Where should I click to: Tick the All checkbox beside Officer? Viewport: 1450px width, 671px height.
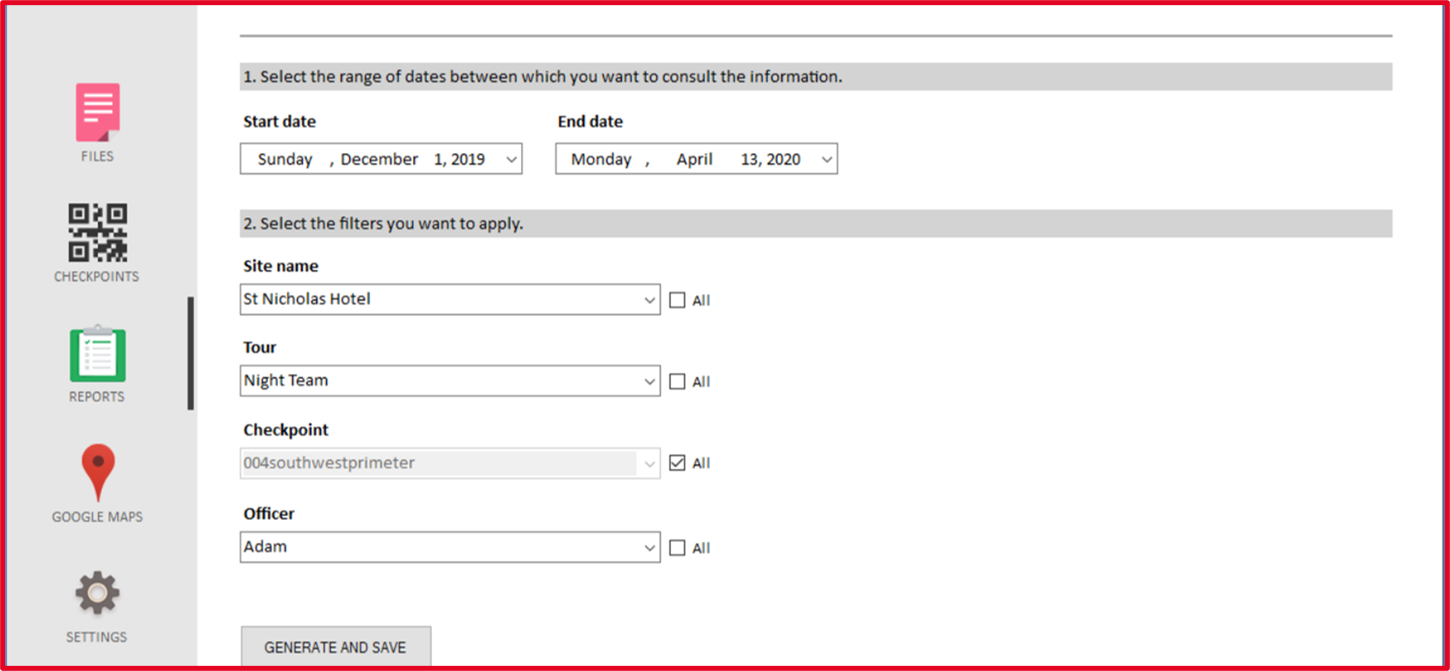677,548
